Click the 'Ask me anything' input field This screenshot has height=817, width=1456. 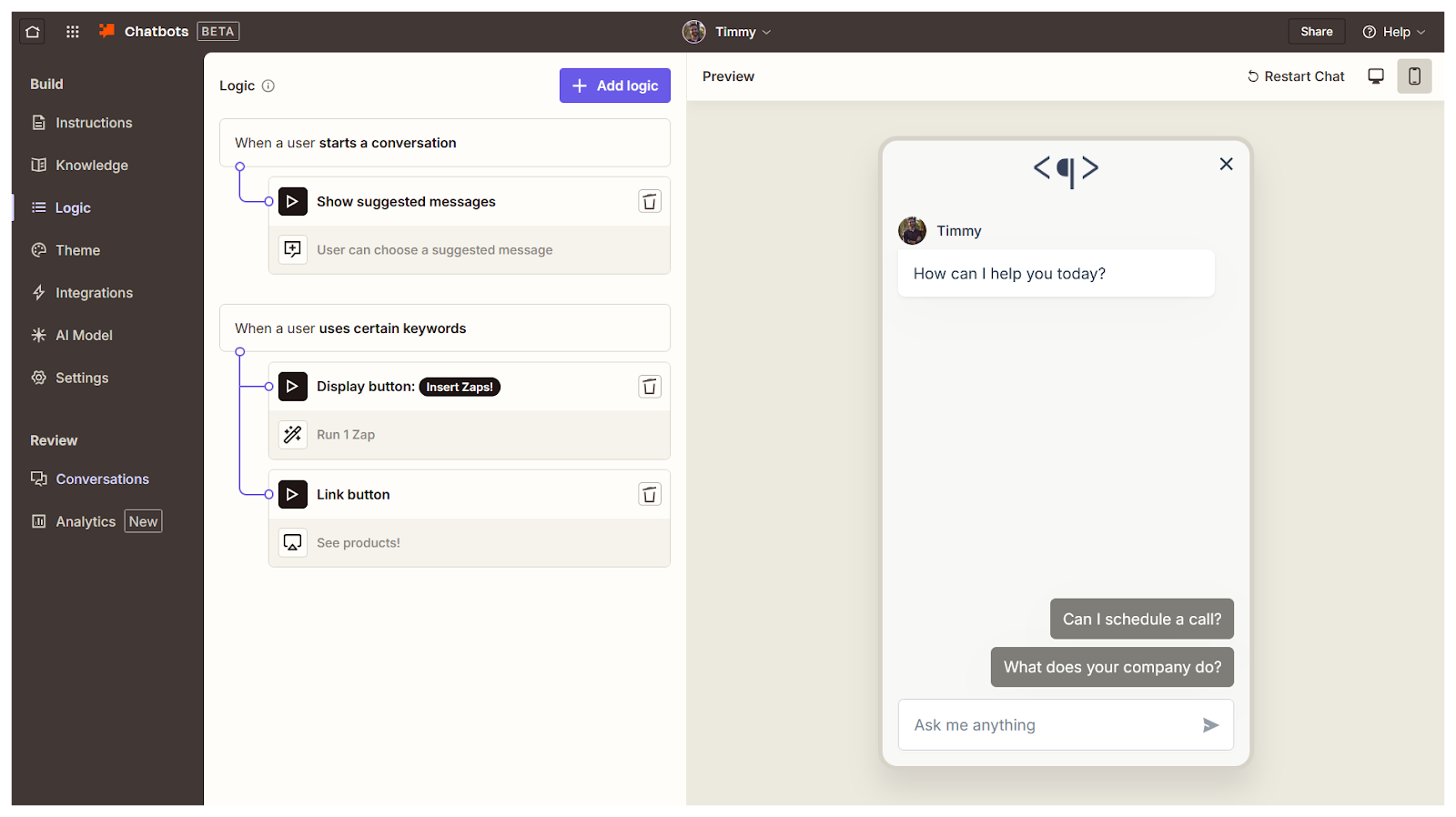coord(1046,725)
